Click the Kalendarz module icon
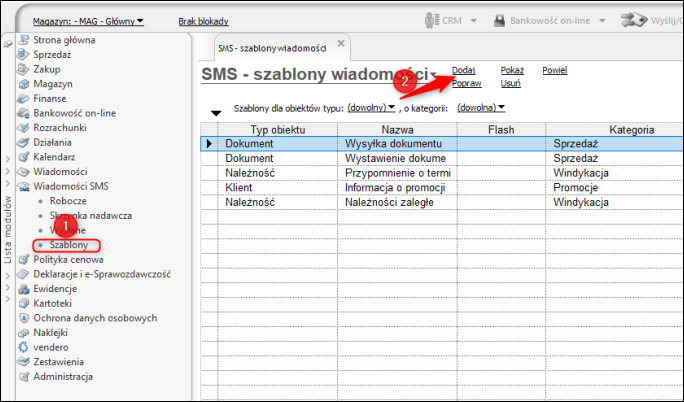This screenshot has width=684, height=402. [x=23, y=157]
